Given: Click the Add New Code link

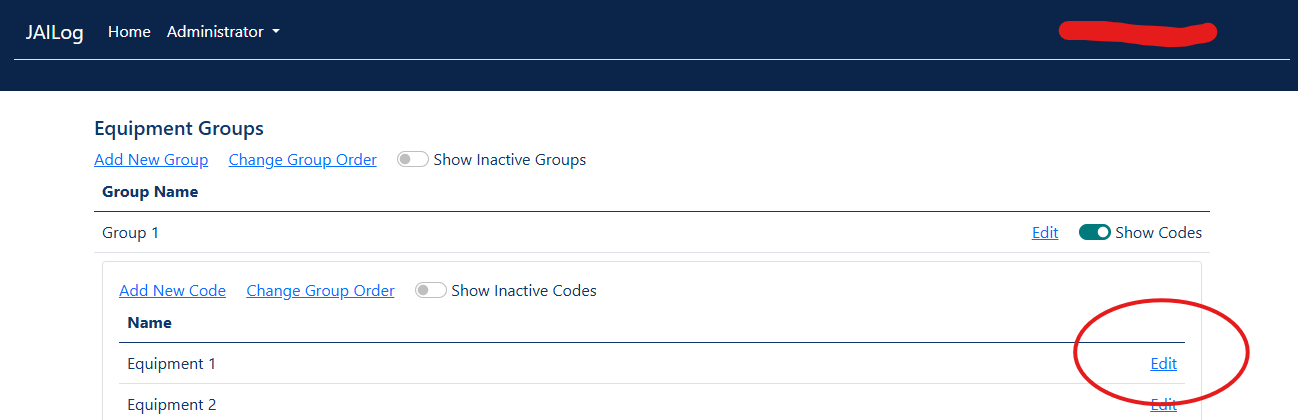Looking at the screenshot, I should [x=172, y=291].
